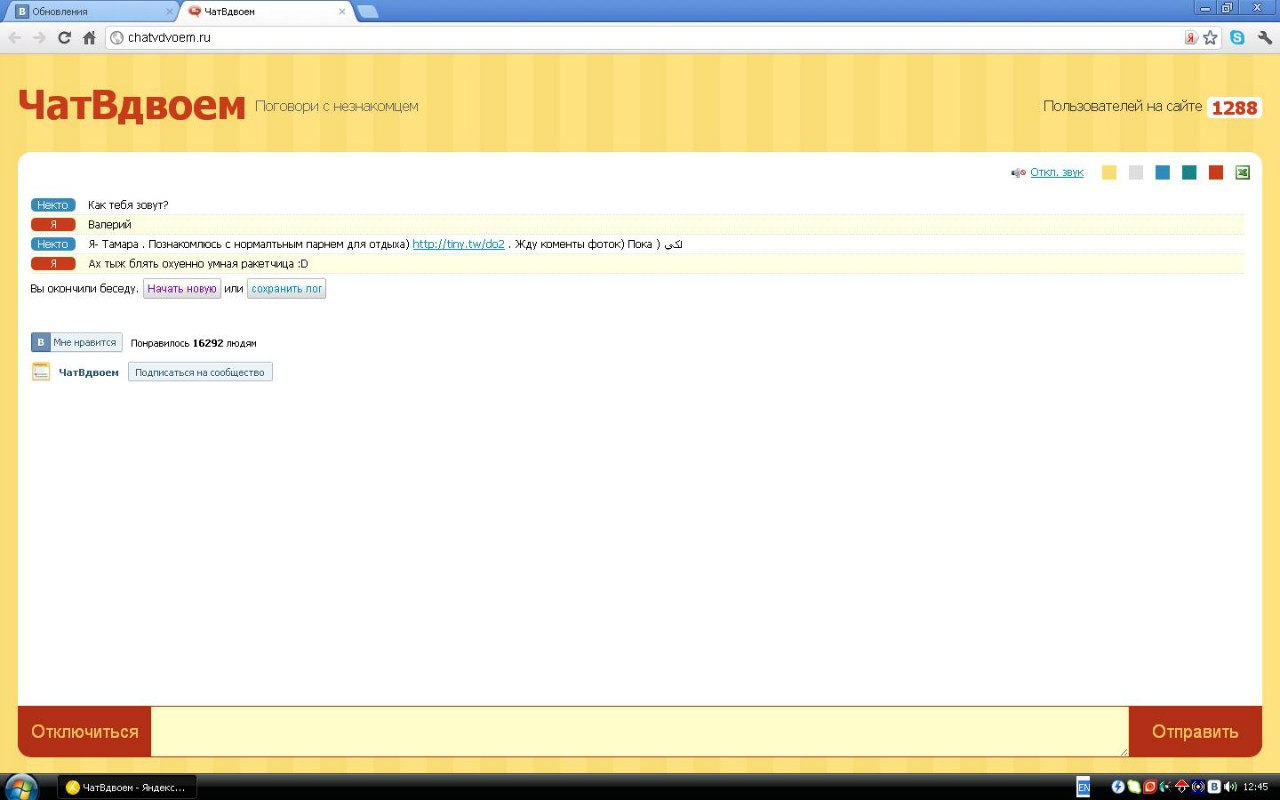Click the tagline "Поговори с незнакомцем"
Image resolution: width=1280 pixels, height=800 pixels.
[x=337, y=106]
